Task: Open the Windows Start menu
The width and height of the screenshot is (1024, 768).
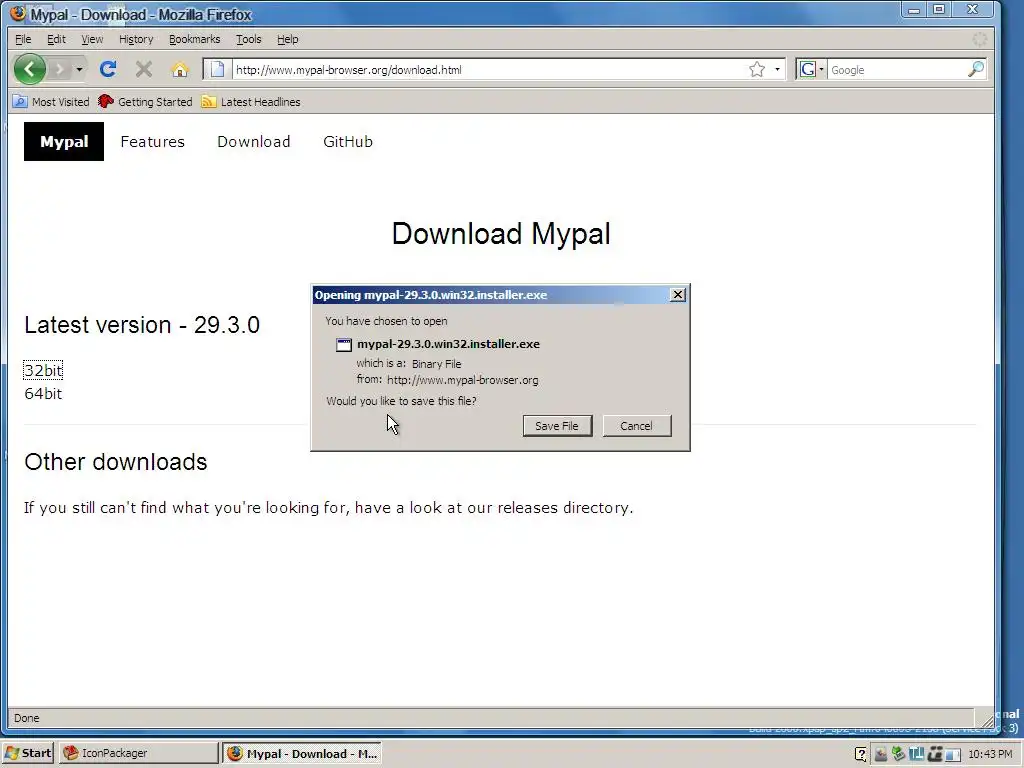Action: coord(27,753)
